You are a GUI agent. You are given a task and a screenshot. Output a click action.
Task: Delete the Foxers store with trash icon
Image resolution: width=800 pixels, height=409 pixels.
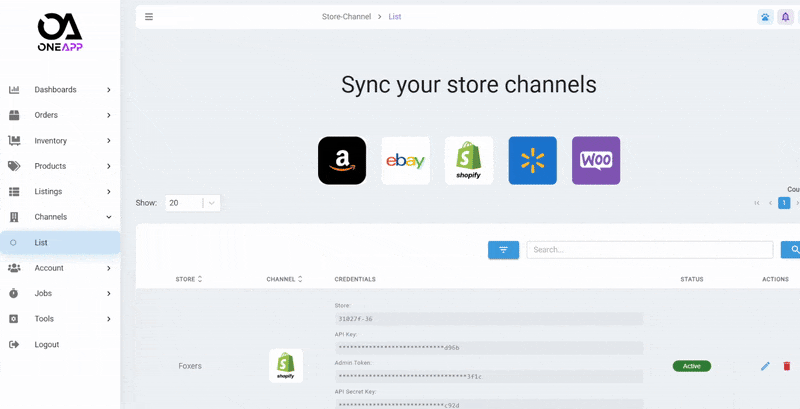click(x=787, y=366)
